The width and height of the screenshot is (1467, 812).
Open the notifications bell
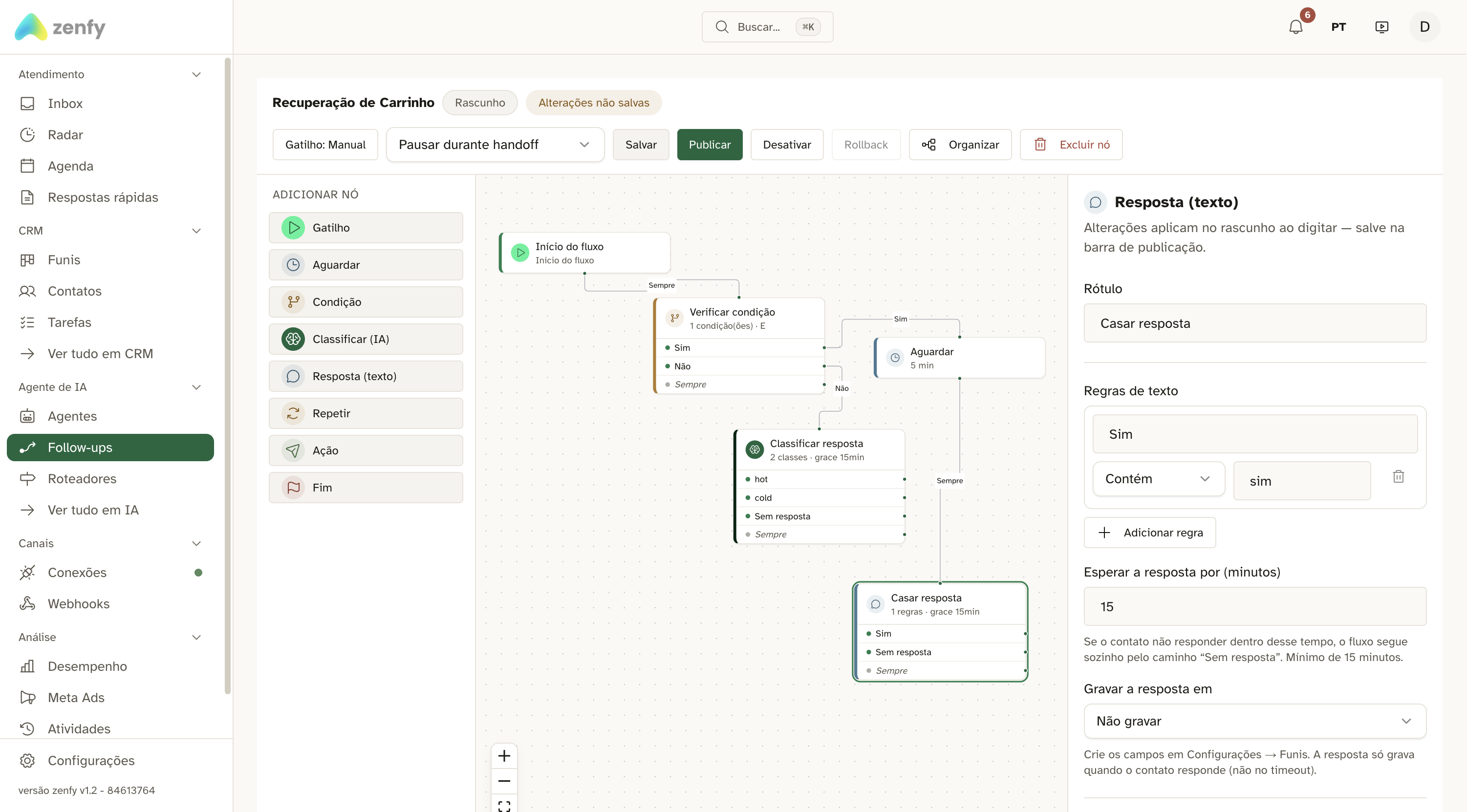(1295, 27)
